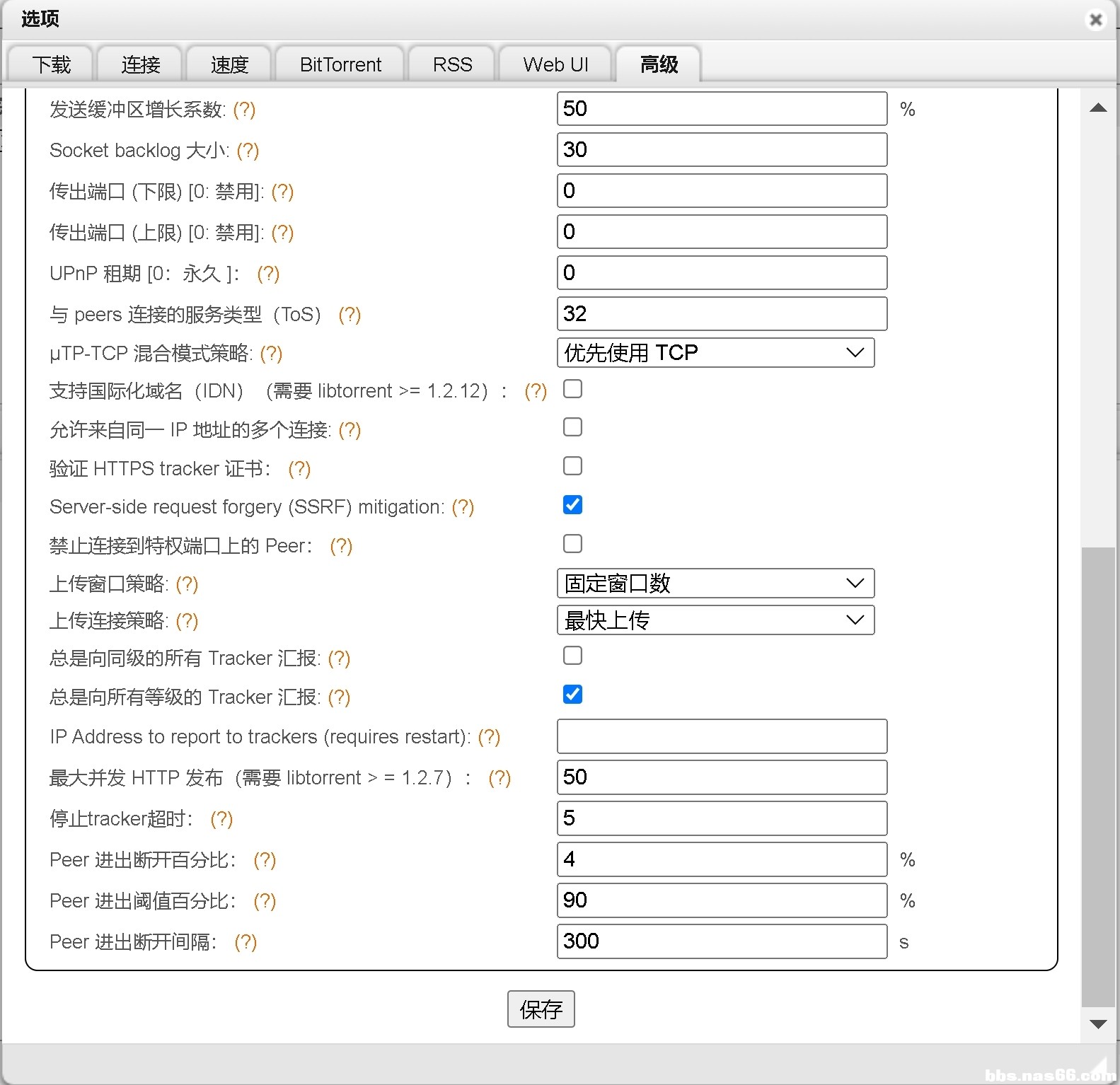Viewport: 1120px width, 1085px height.
Task: Open help for IP Address to report to trackers
Action: point(489,737)
